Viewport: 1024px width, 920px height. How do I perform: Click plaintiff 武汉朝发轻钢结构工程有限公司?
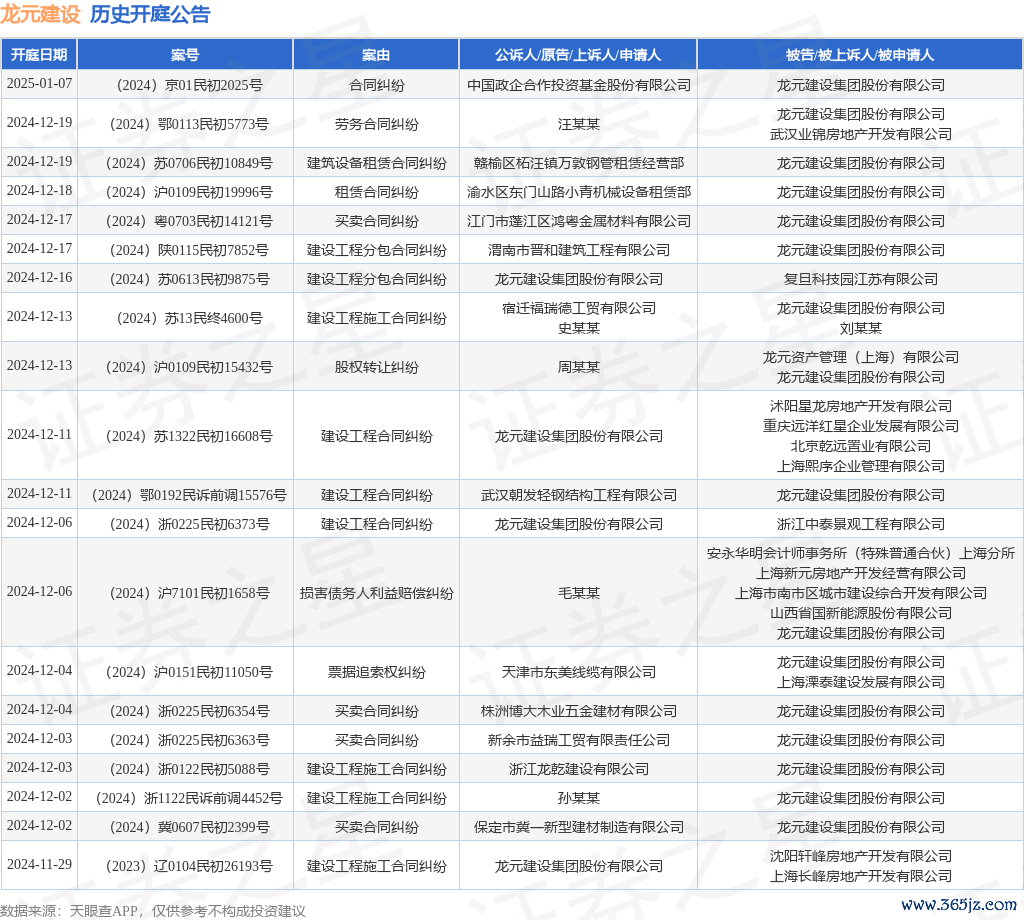pos(579,496)
